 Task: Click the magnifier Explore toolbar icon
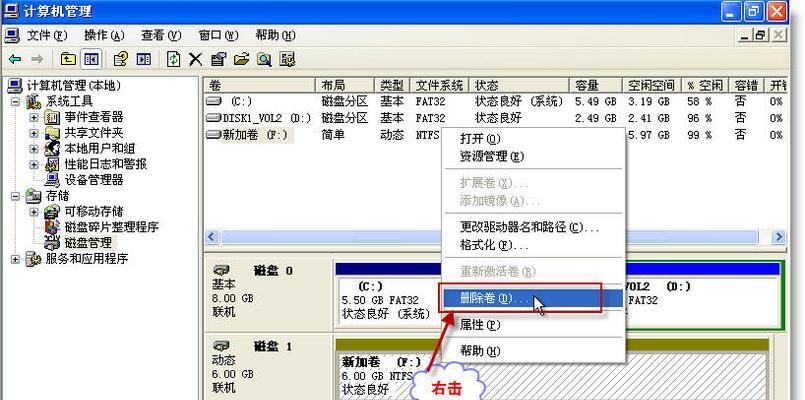click(264, 59)
